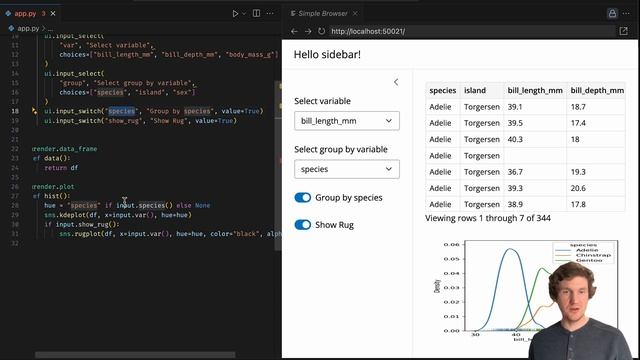Click 'render.plot' decorator in code

pyautogui.click(x=53, y=187)
